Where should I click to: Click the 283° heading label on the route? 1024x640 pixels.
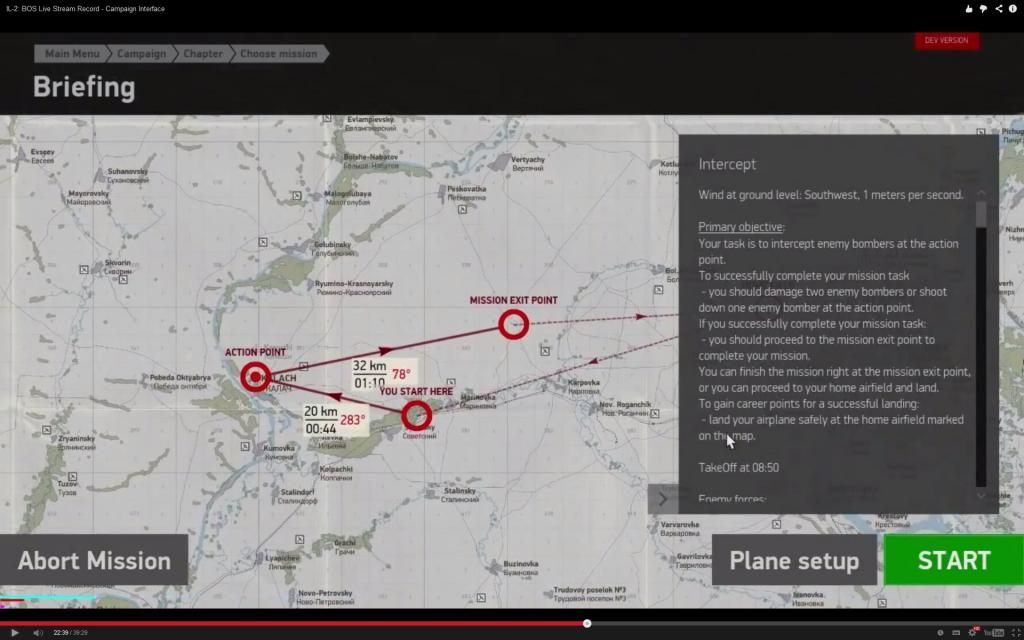click(x=353, y=419)
